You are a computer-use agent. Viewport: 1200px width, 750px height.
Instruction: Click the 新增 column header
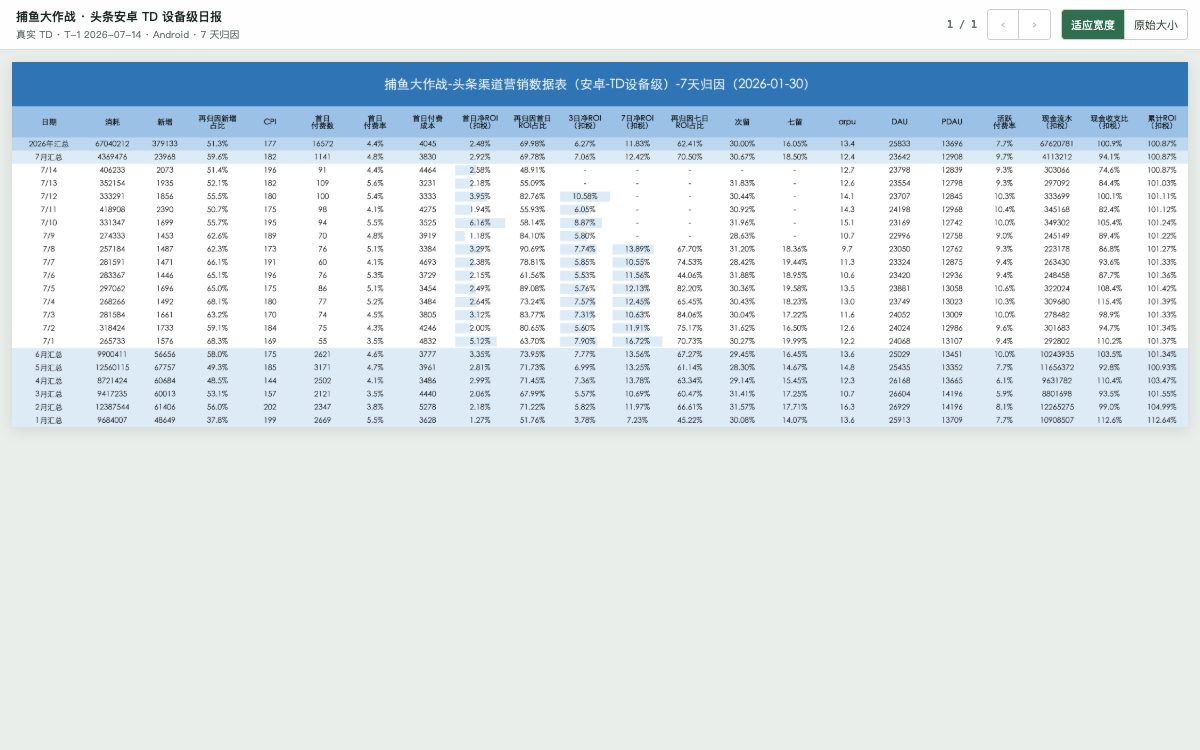click(164, 122)
